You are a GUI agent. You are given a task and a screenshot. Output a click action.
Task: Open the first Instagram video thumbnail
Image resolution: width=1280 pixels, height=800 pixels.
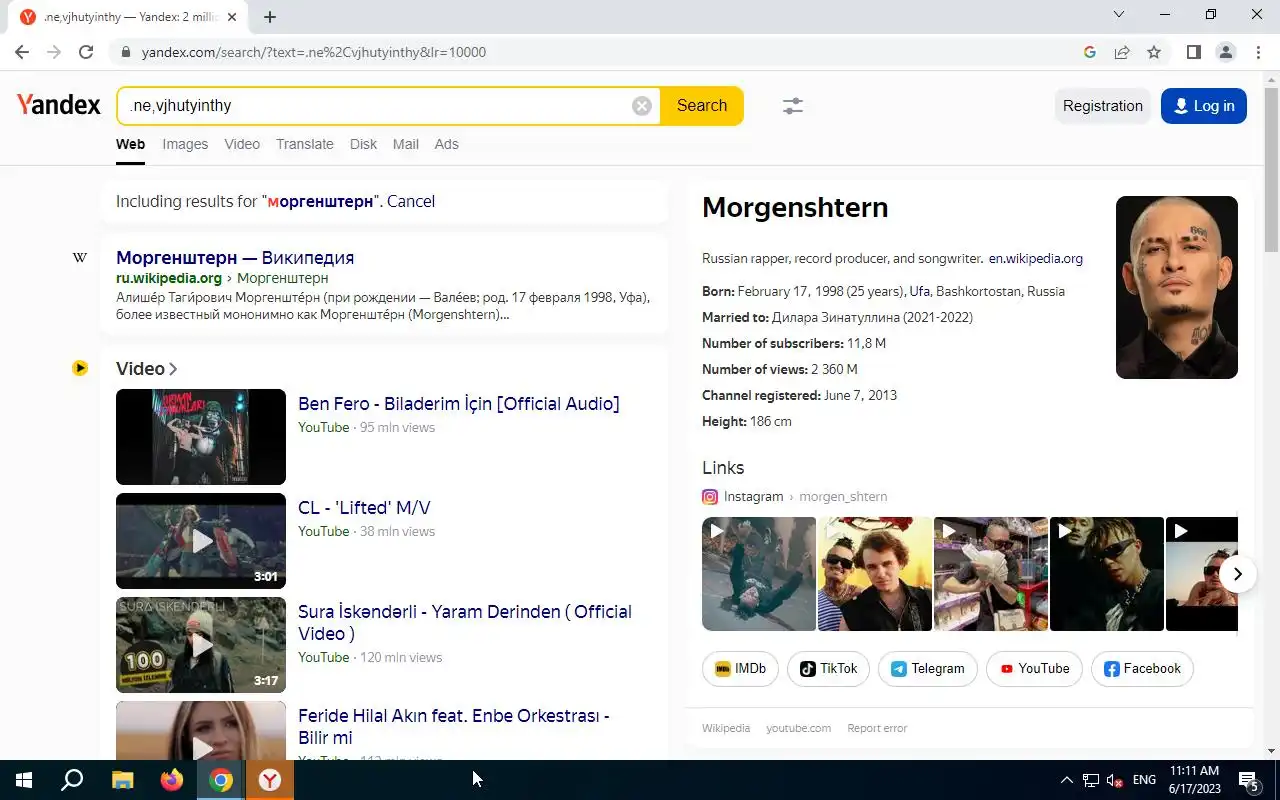click(759, 574)
